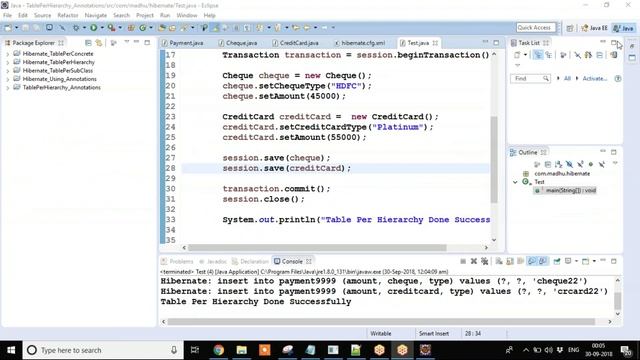
Task: Open the Run button dropdown arrow
Action: click(102, 27)
